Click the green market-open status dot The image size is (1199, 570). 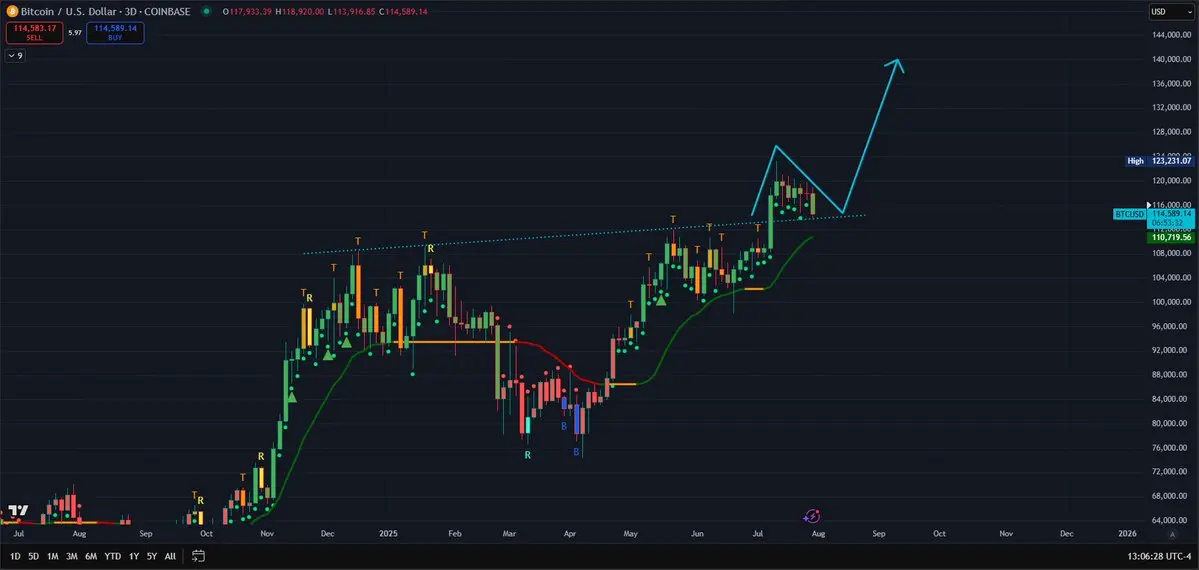(x=206, y=11)
